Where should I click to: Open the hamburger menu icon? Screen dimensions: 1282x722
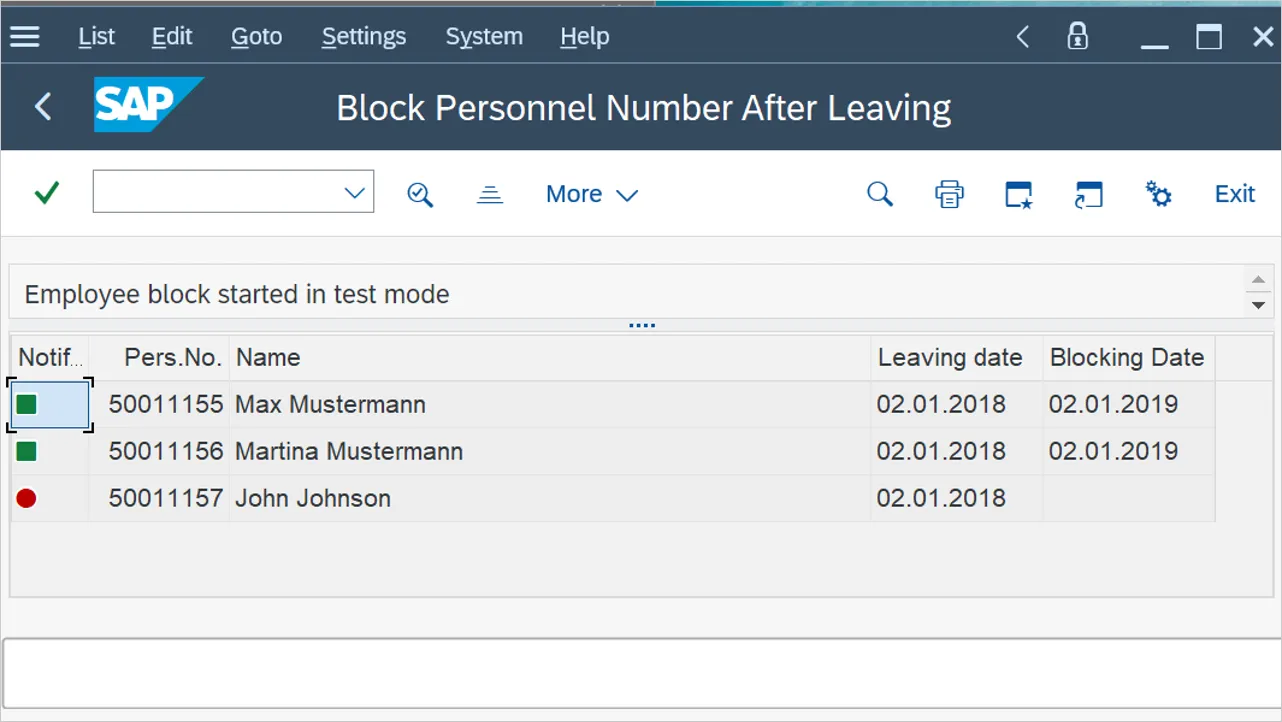pos(25,37)
